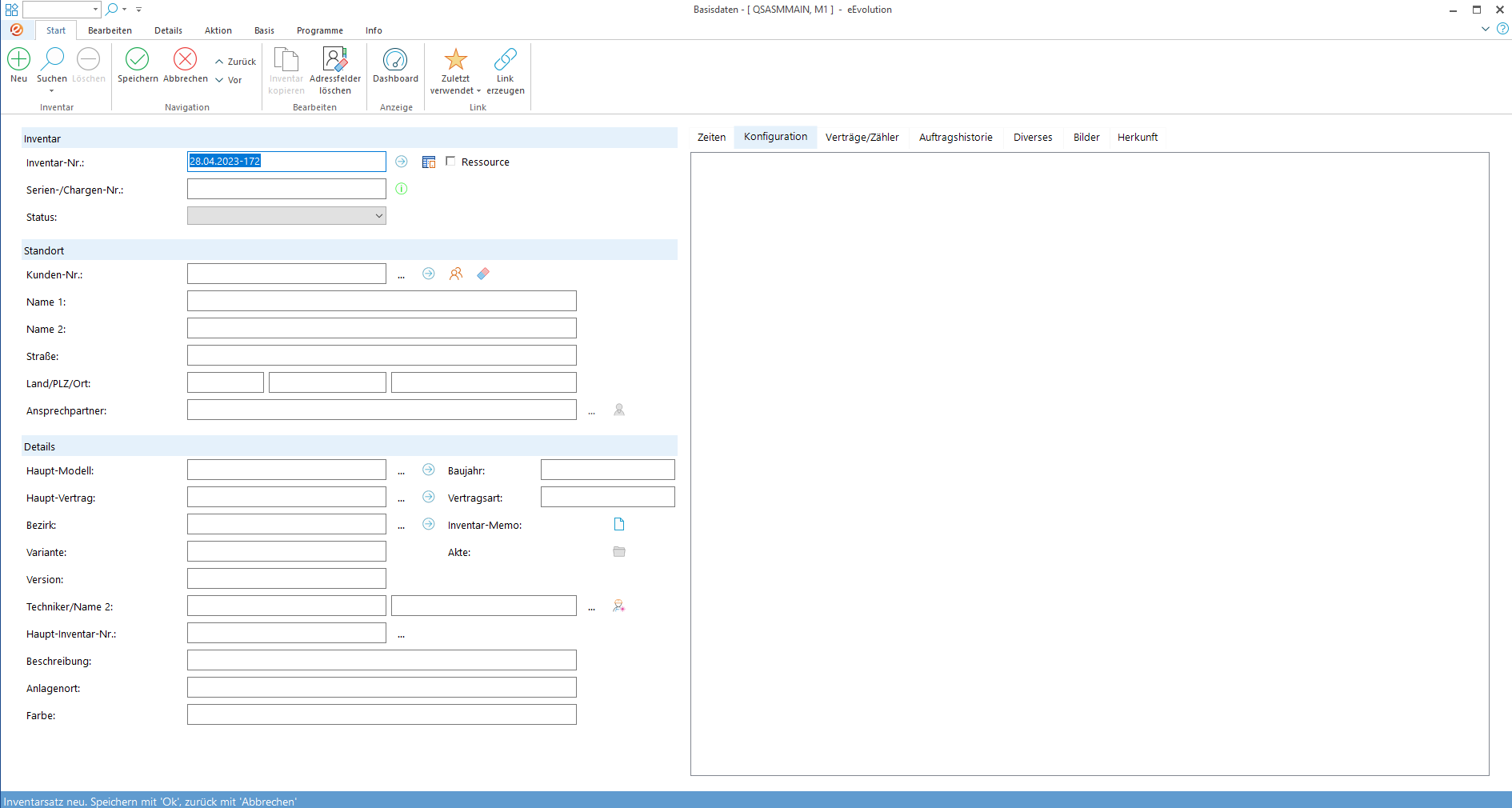The image size is (1512, 808).
Task: Click the ellipsis button next to Kunden-Nr.
Action: point(402,275)
